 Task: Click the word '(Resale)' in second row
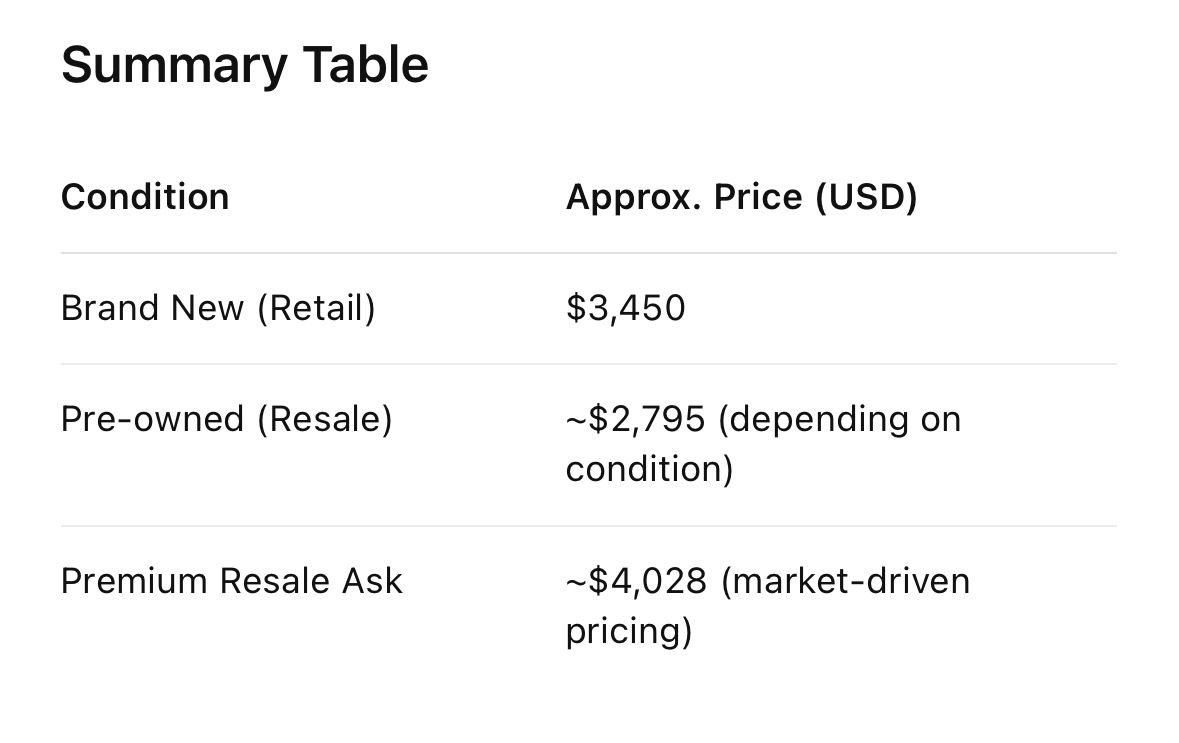point(324,419)
